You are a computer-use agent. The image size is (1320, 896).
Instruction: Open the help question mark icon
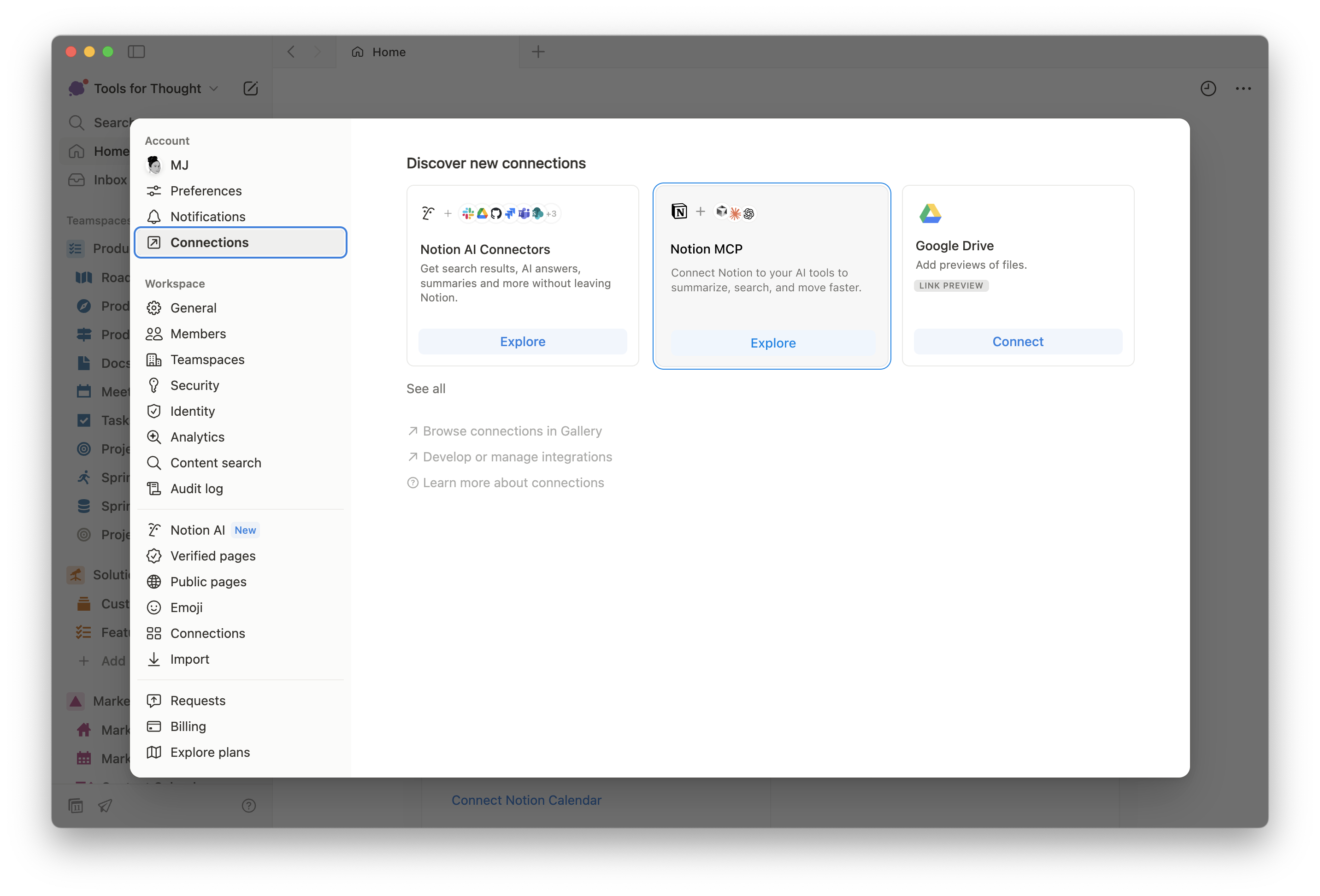248,805
